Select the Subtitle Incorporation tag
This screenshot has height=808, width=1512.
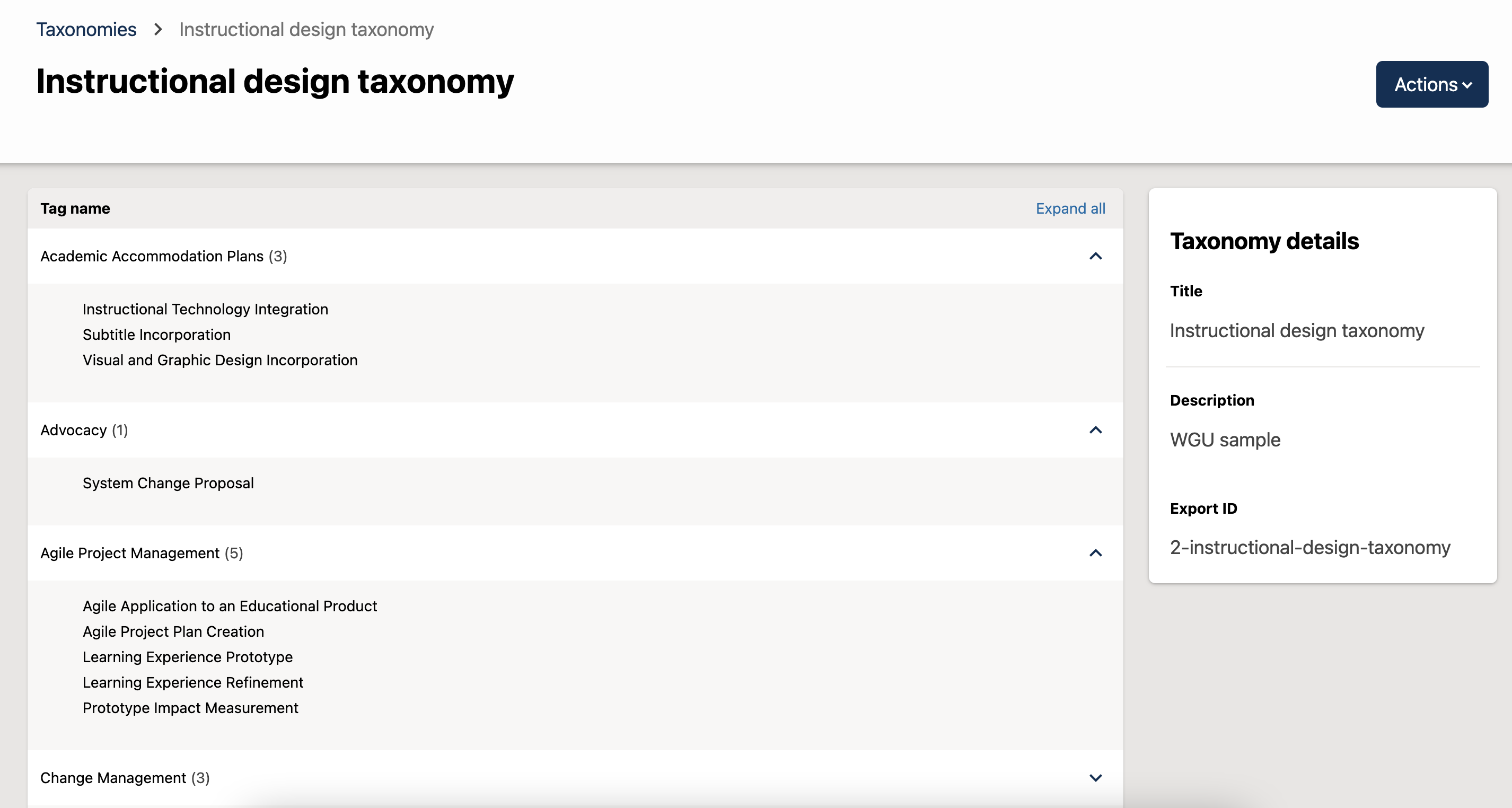coord(156,335)
